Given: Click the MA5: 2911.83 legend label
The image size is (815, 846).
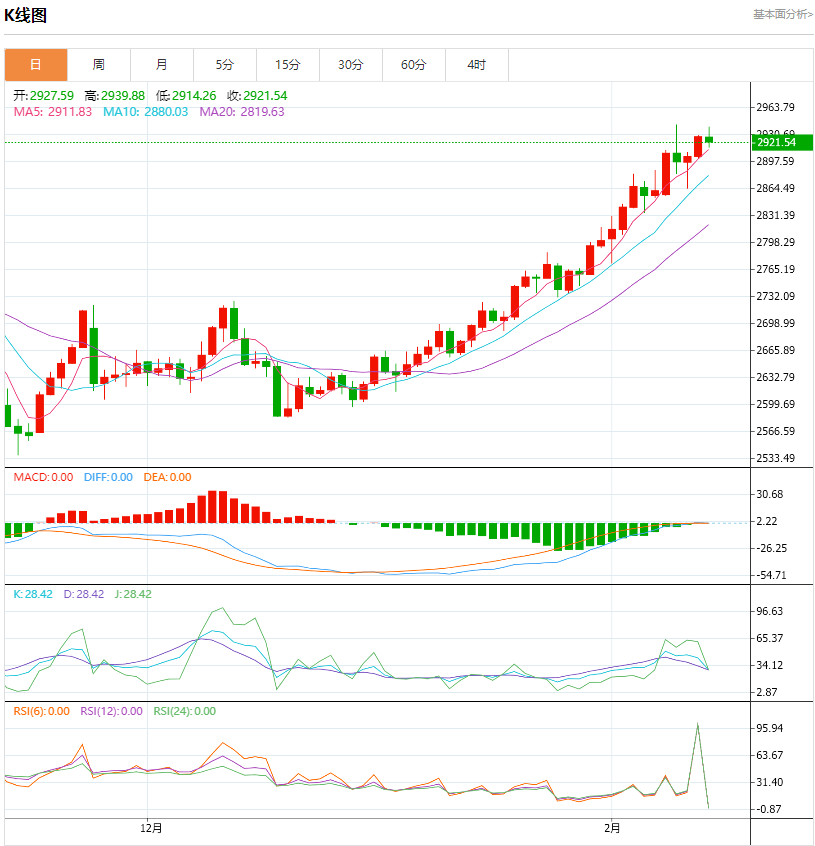Looking at the screenshot, I should [x=53, y=111].
